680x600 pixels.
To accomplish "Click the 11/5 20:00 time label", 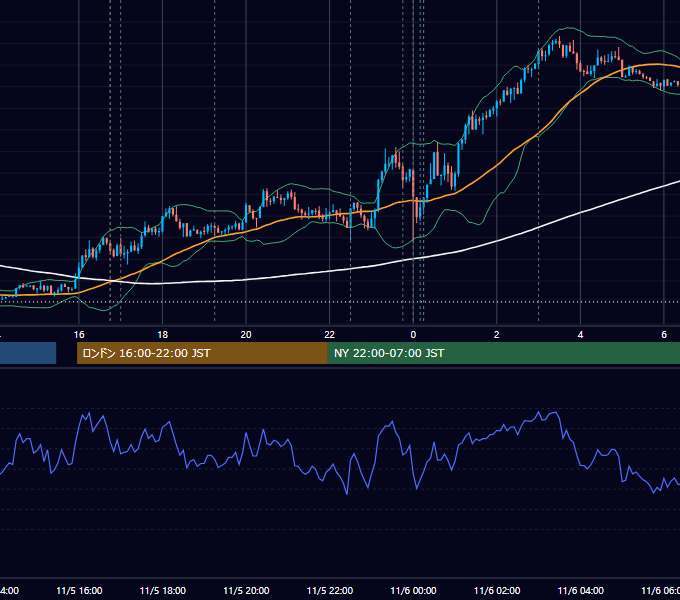I will pos(246,590).
